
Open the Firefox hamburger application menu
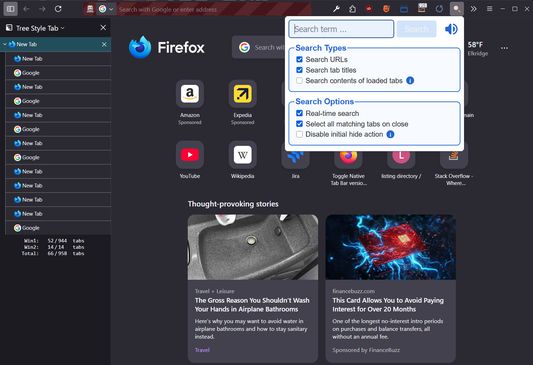pyautogui.click(x=489, y=9)
